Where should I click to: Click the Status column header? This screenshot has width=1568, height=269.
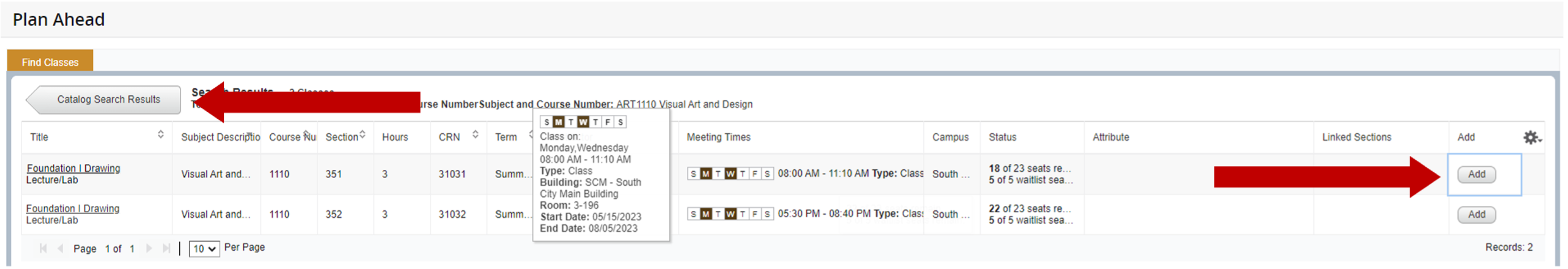pos(1002,137)
